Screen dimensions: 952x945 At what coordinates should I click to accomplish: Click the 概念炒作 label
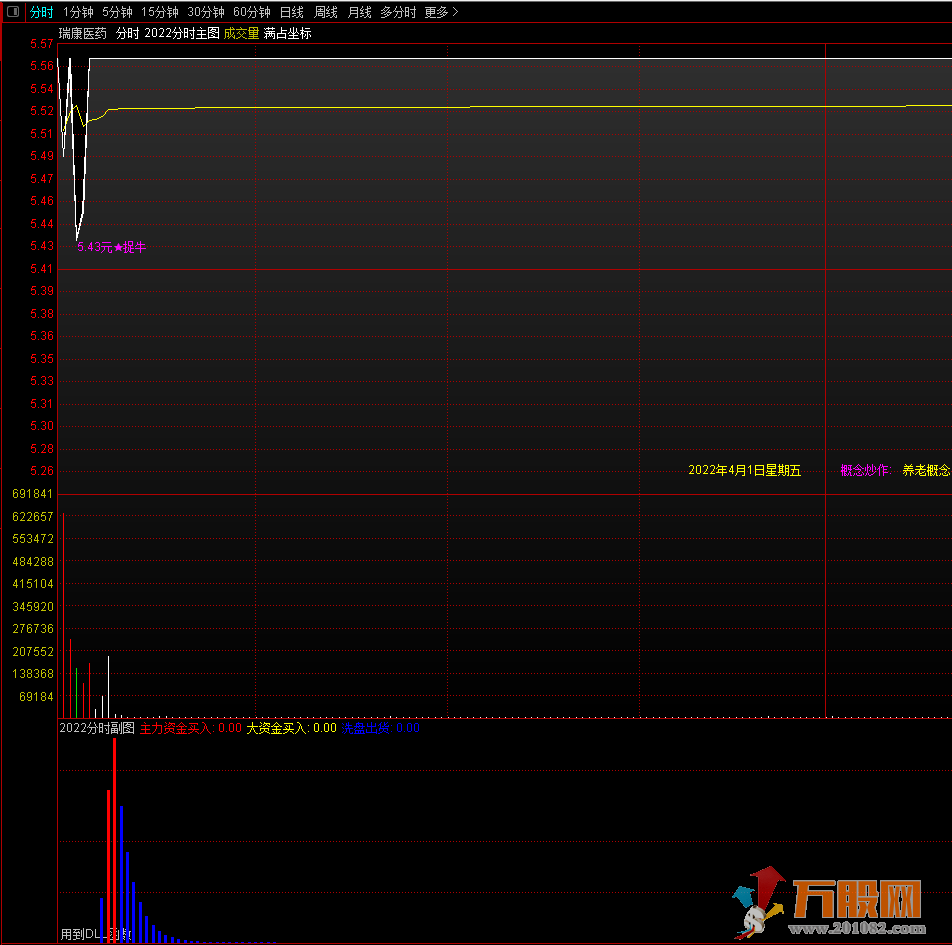click(x=865, y=470)
